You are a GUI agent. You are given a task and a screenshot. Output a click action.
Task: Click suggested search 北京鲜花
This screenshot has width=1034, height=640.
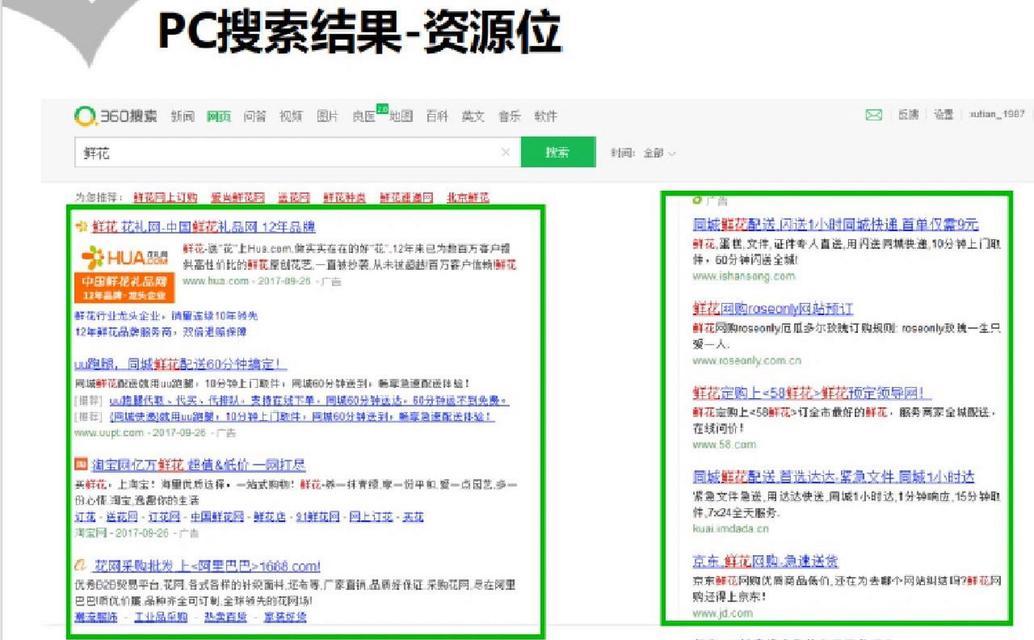click(468, 197)
